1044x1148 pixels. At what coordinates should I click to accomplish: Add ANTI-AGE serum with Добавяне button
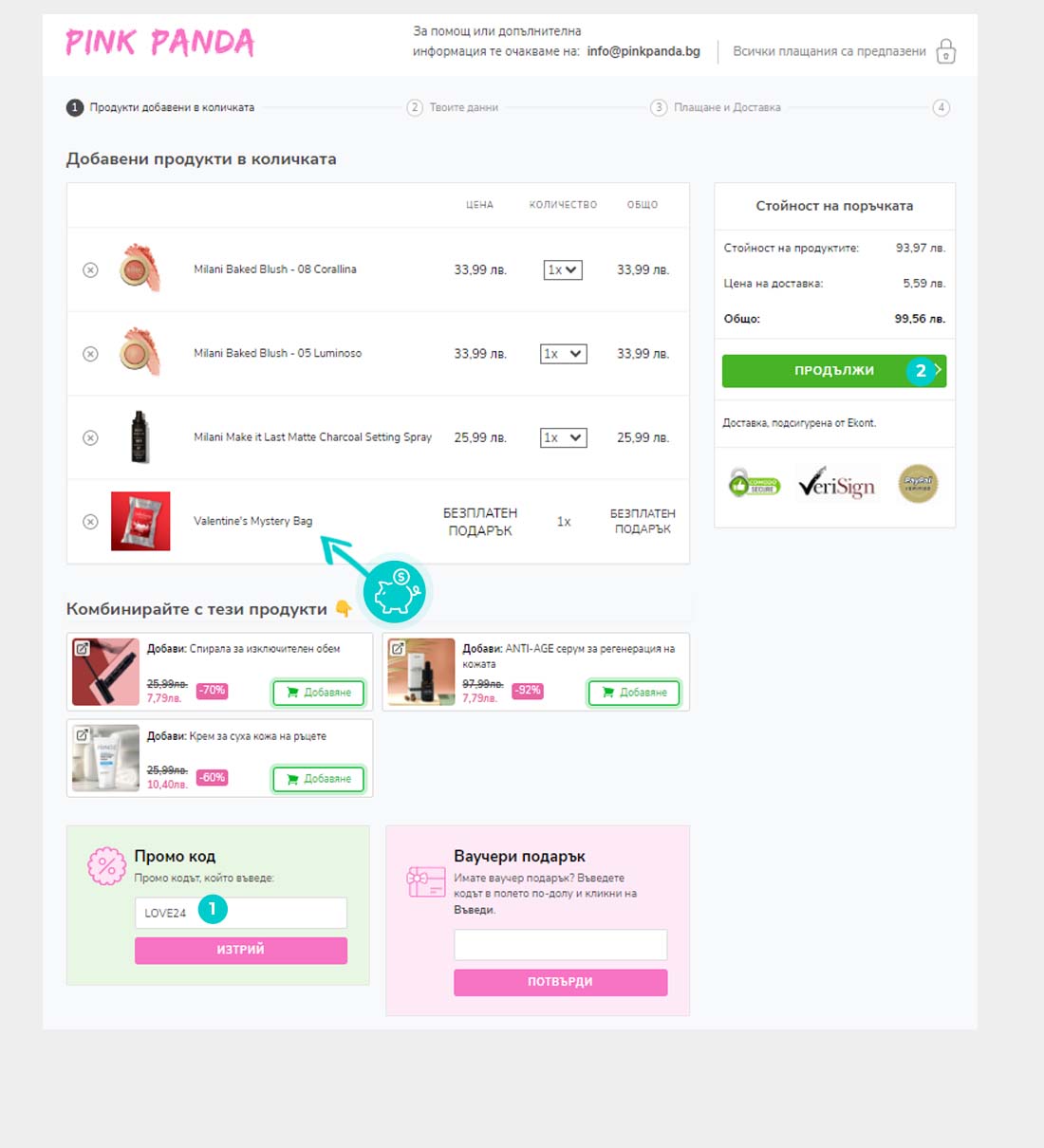[634, 693]
